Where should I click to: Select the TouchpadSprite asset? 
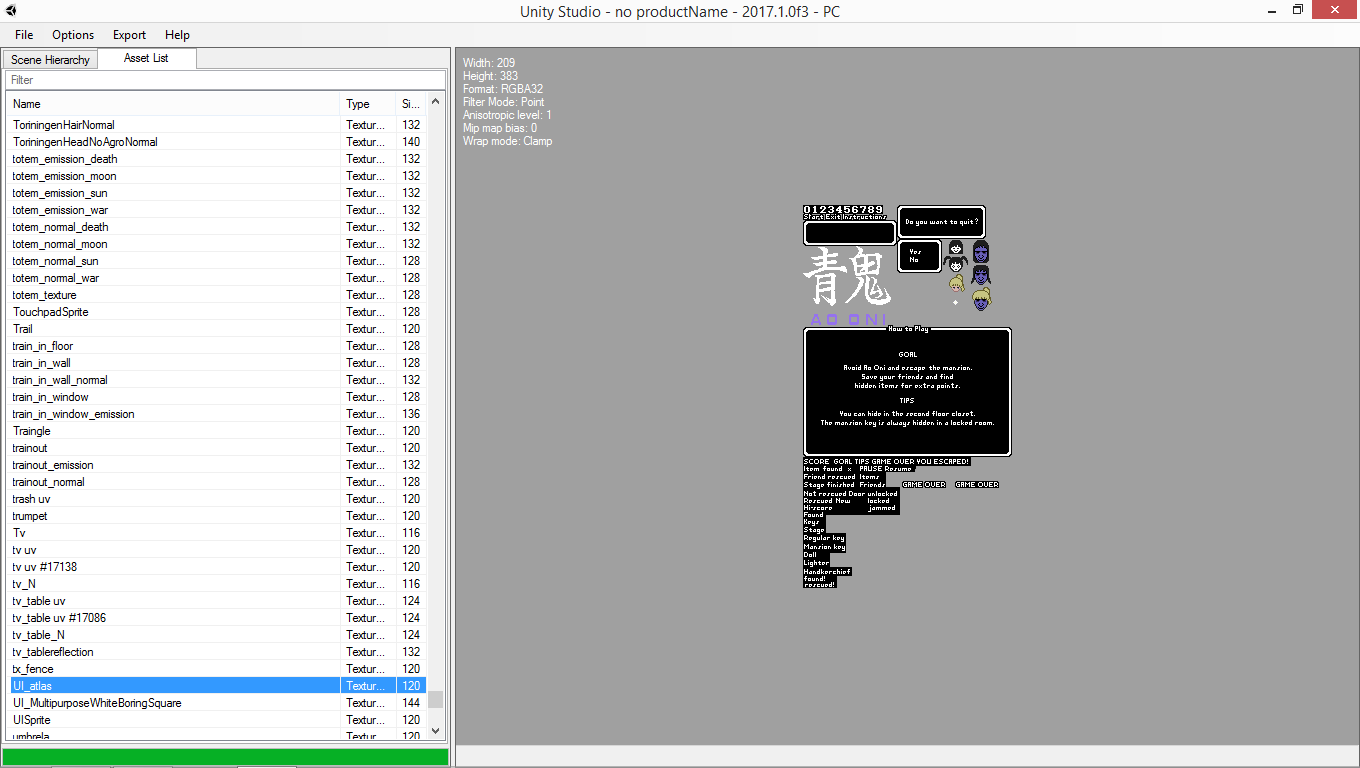pos(217,312)
